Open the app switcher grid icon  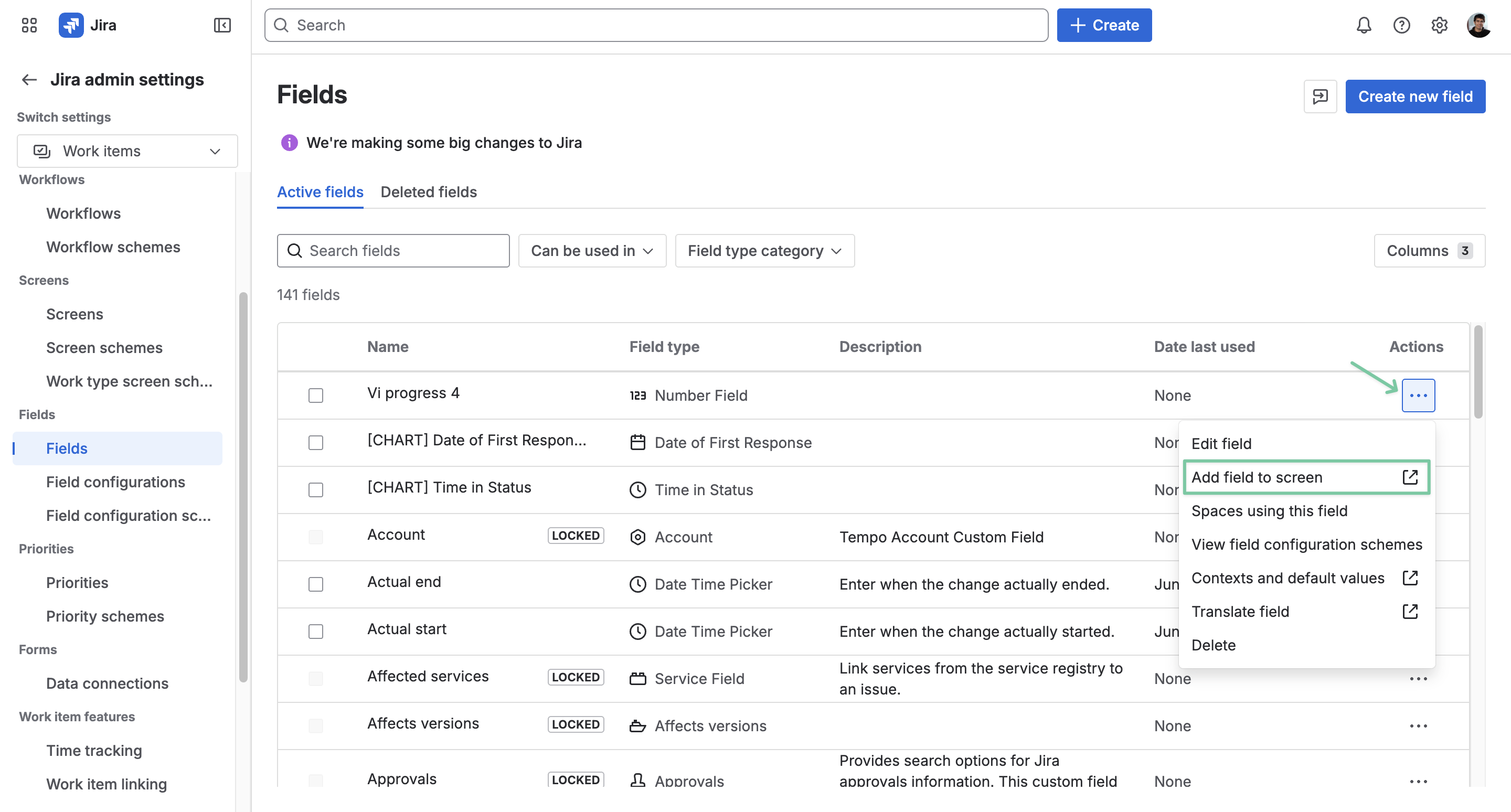(x=29, y=25)
